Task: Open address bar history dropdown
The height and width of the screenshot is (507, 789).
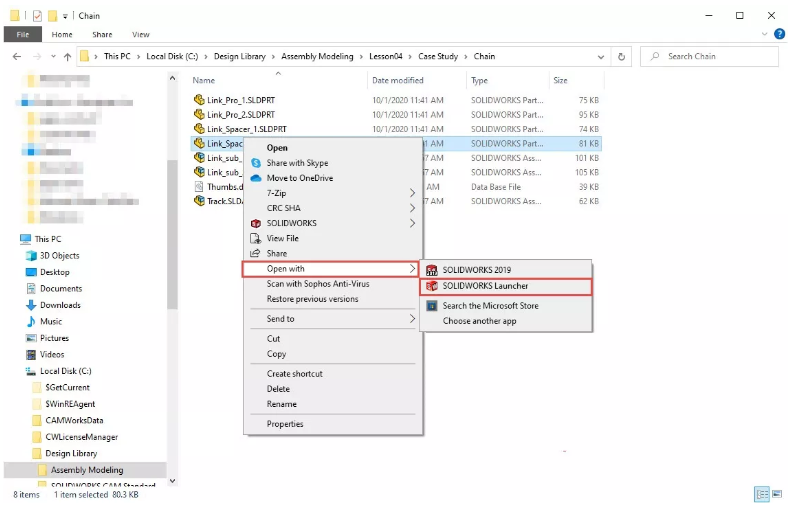Action: click(x=601, y=57)
